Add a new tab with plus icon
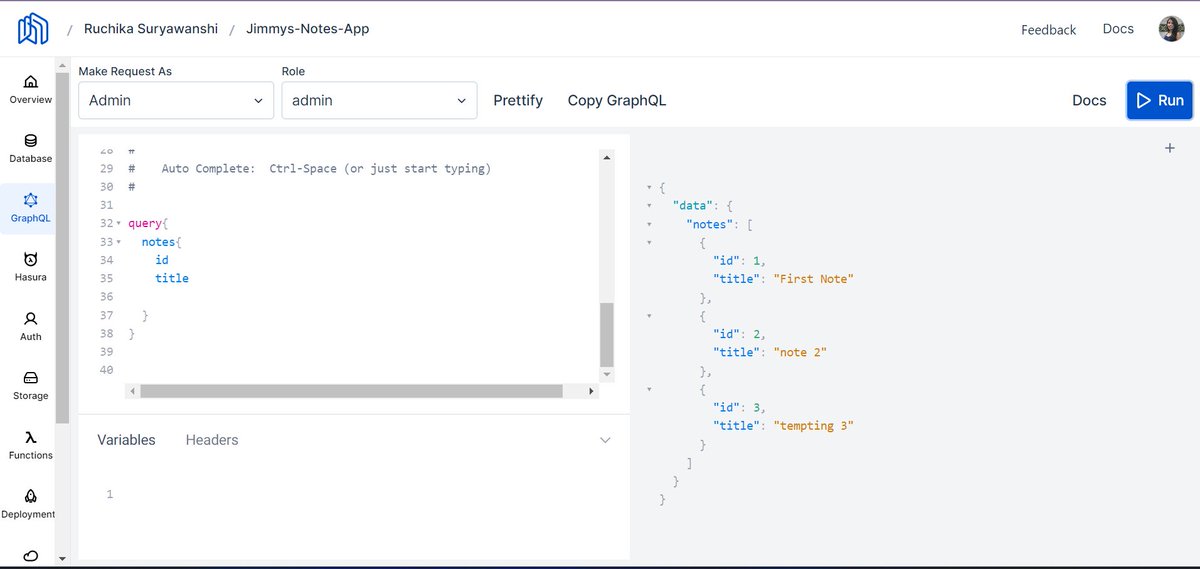 click(x=1170, y=148)
